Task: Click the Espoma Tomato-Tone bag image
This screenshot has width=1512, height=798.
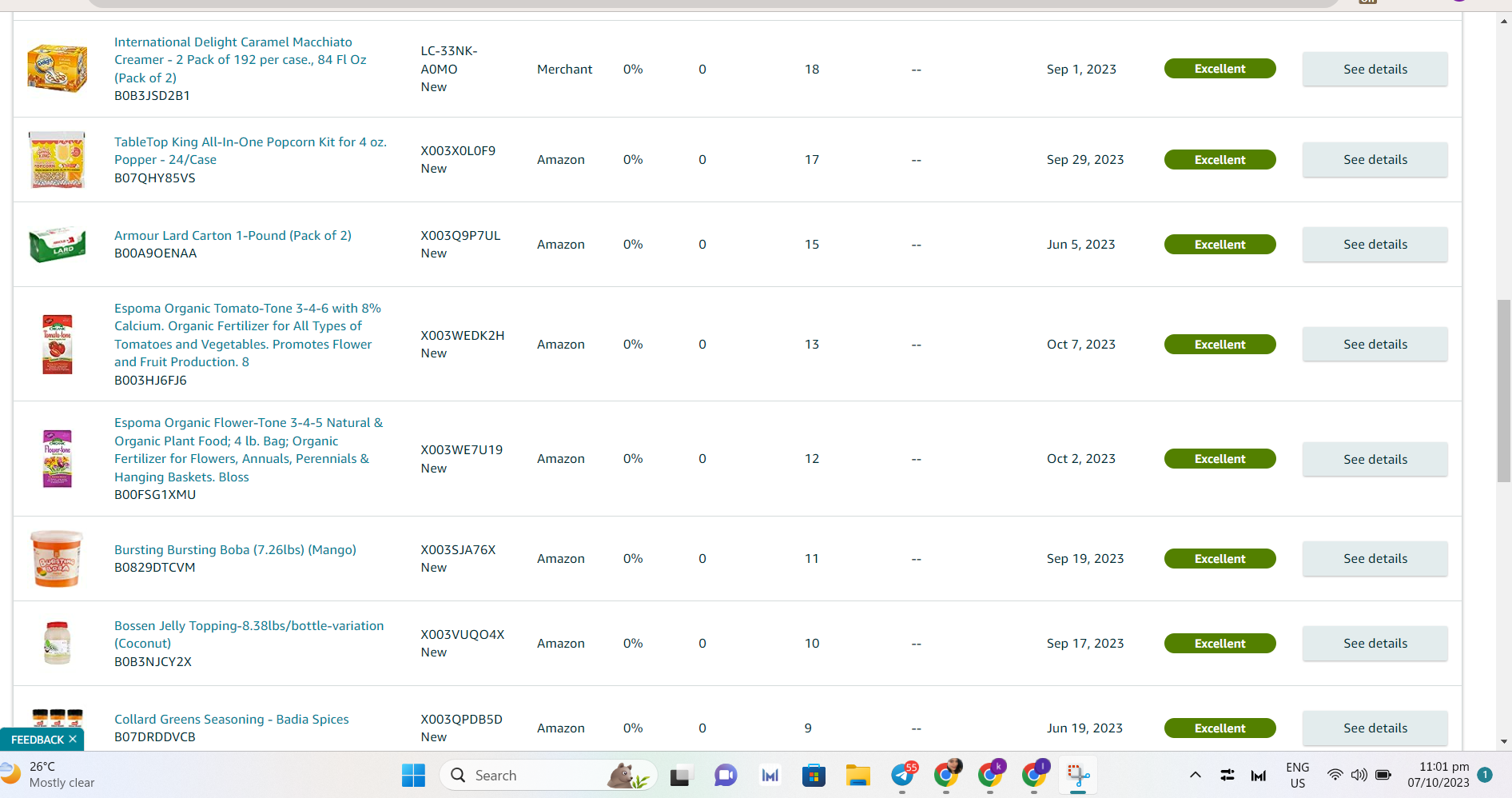Action: pos(58,345)
